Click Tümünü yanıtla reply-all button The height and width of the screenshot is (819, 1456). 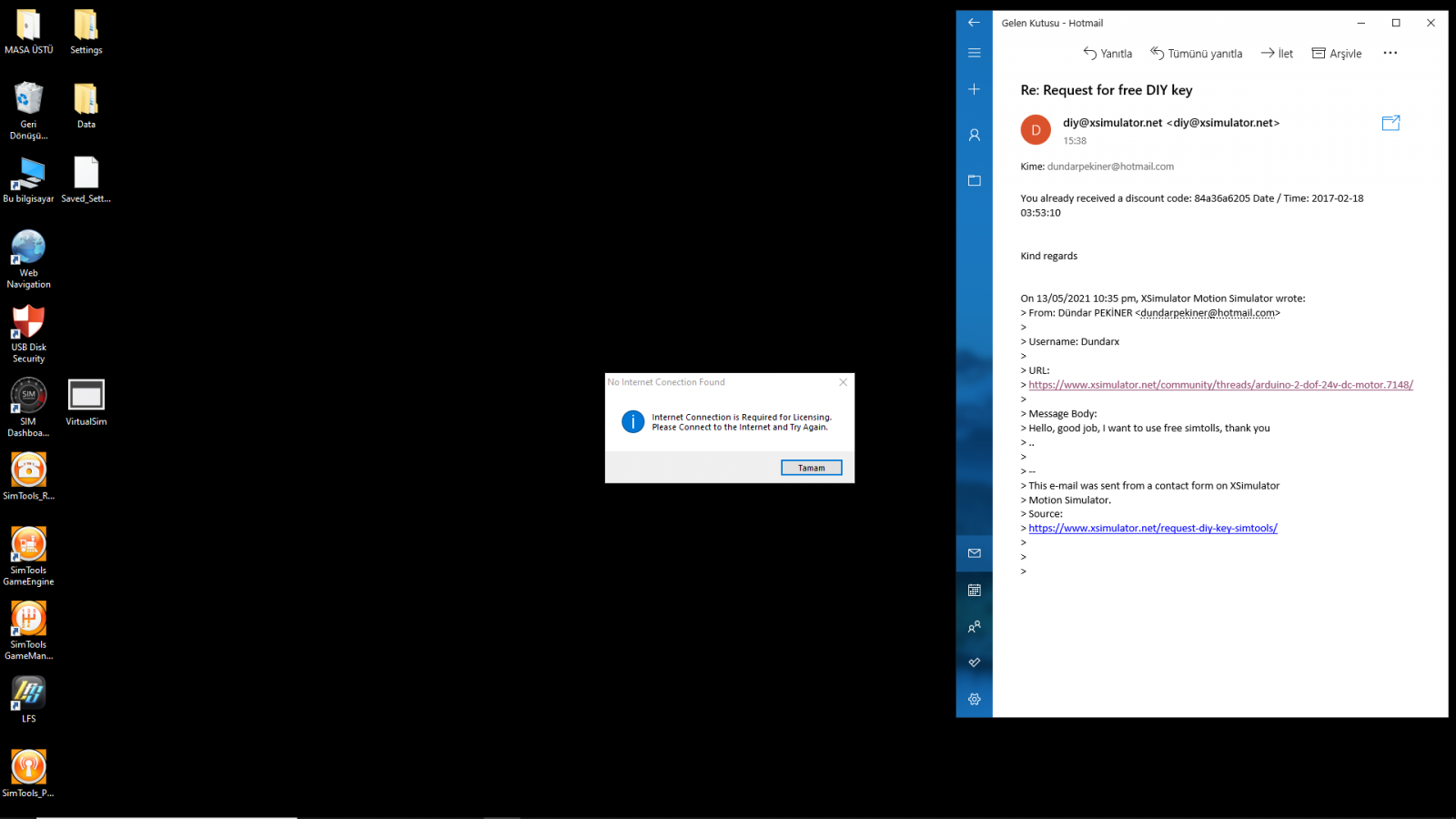[x=1196, y=54]
